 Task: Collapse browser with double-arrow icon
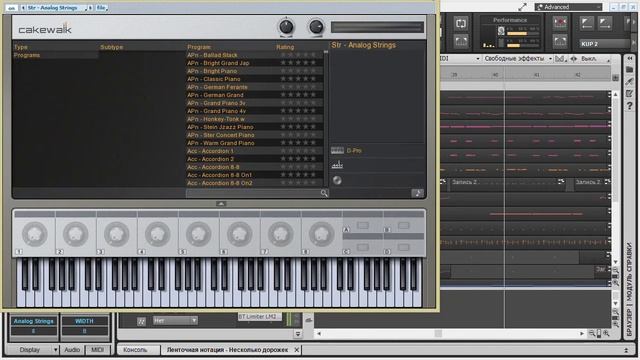click(x=630, y=59)
